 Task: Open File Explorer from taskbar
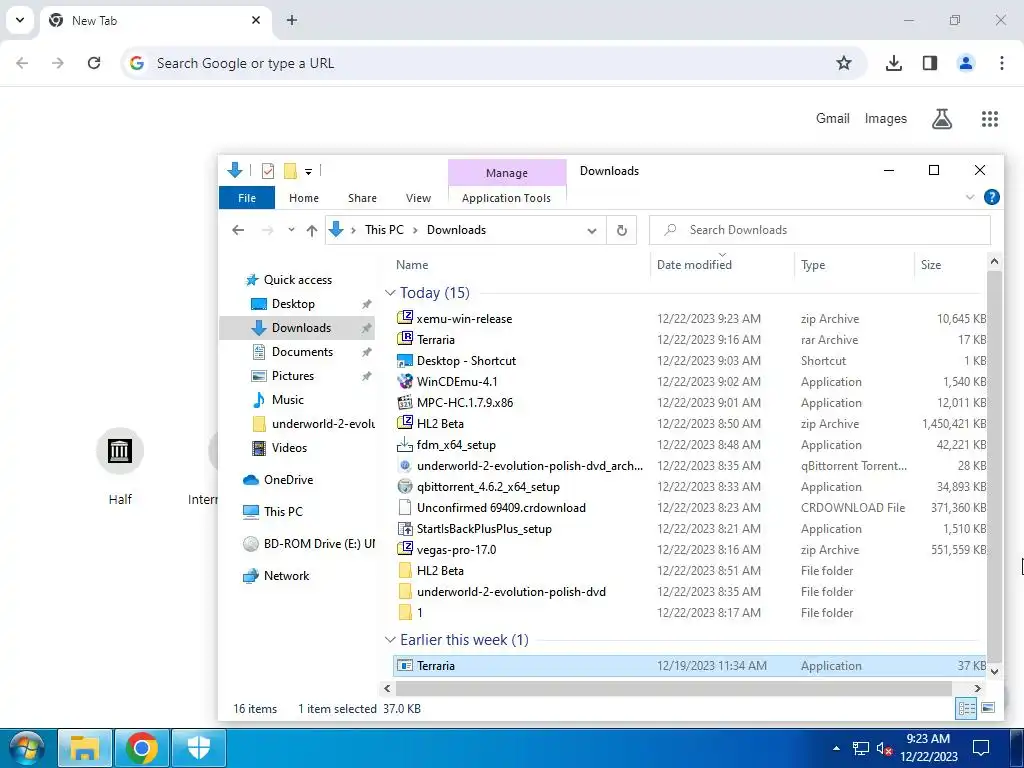pos(85,748)
